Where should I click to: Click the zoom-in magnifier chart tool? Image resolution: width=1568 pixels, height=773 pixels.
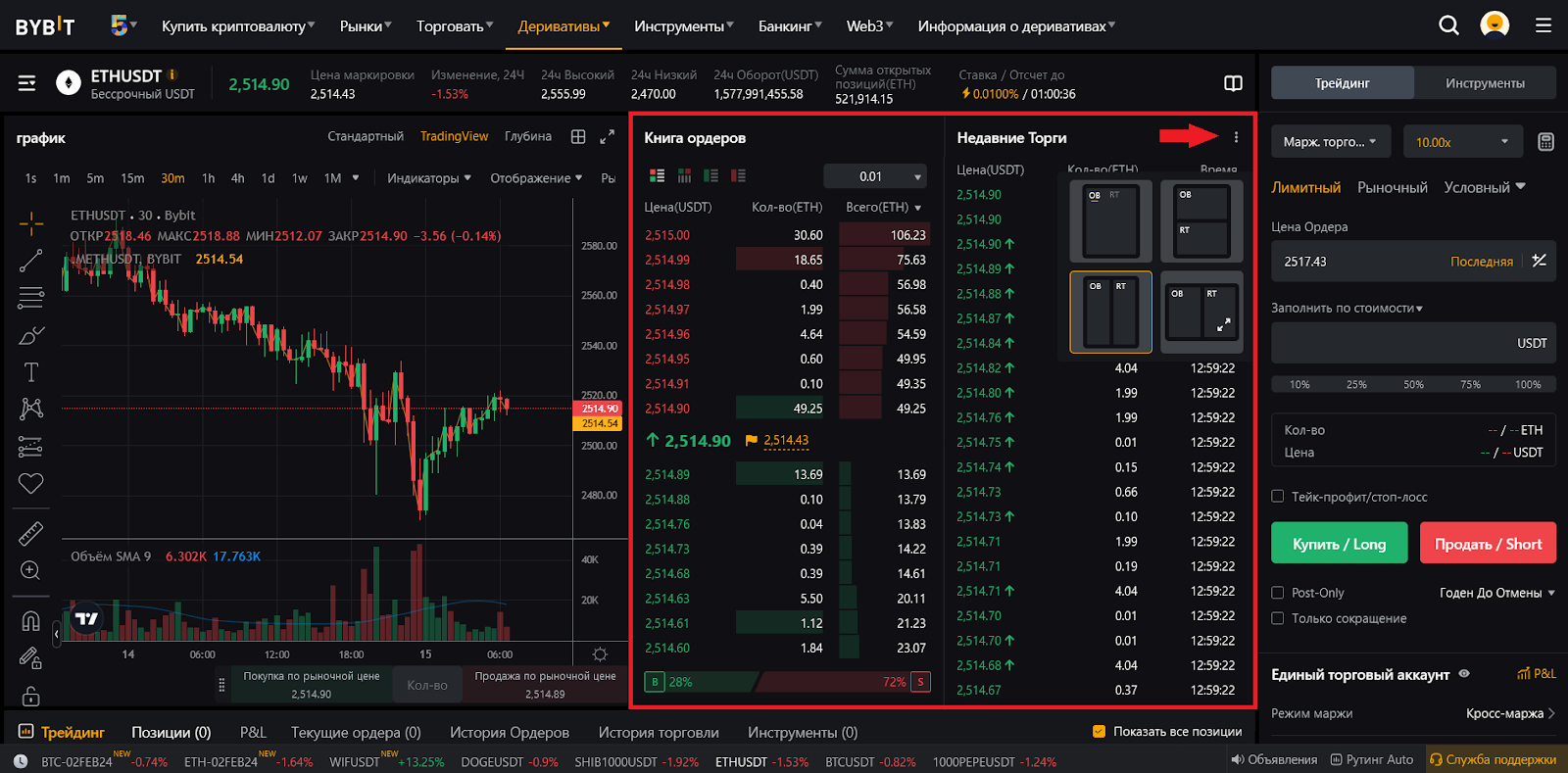coord(30,570)
